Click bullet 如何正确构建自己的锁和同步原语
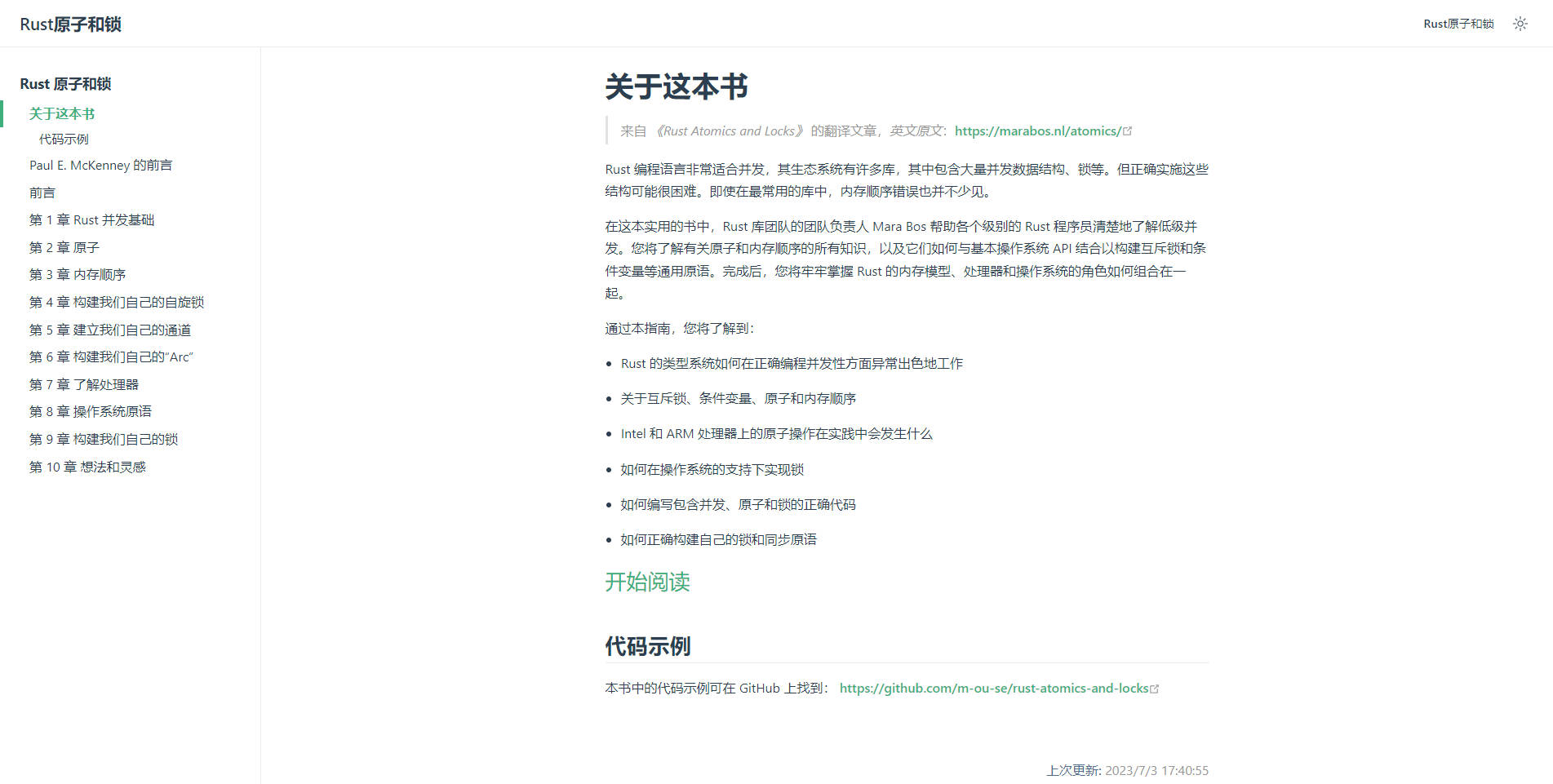Viewport: 1553px width, 784px height. [x=718, y=540]
